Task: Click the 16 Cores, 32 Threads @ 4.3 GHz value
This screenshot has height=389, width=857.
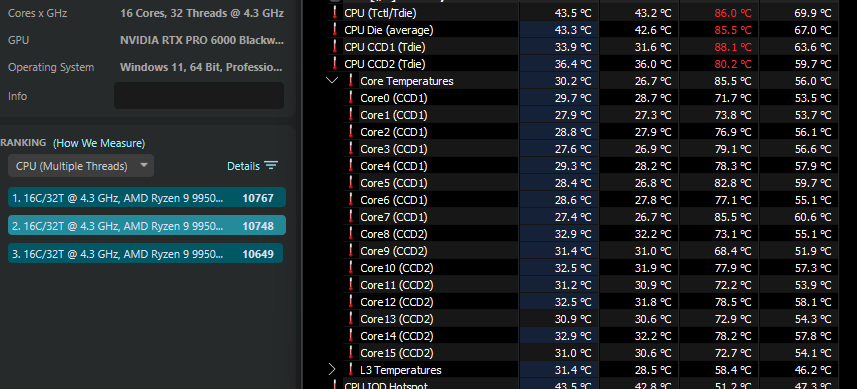Action: click(202, 13)
